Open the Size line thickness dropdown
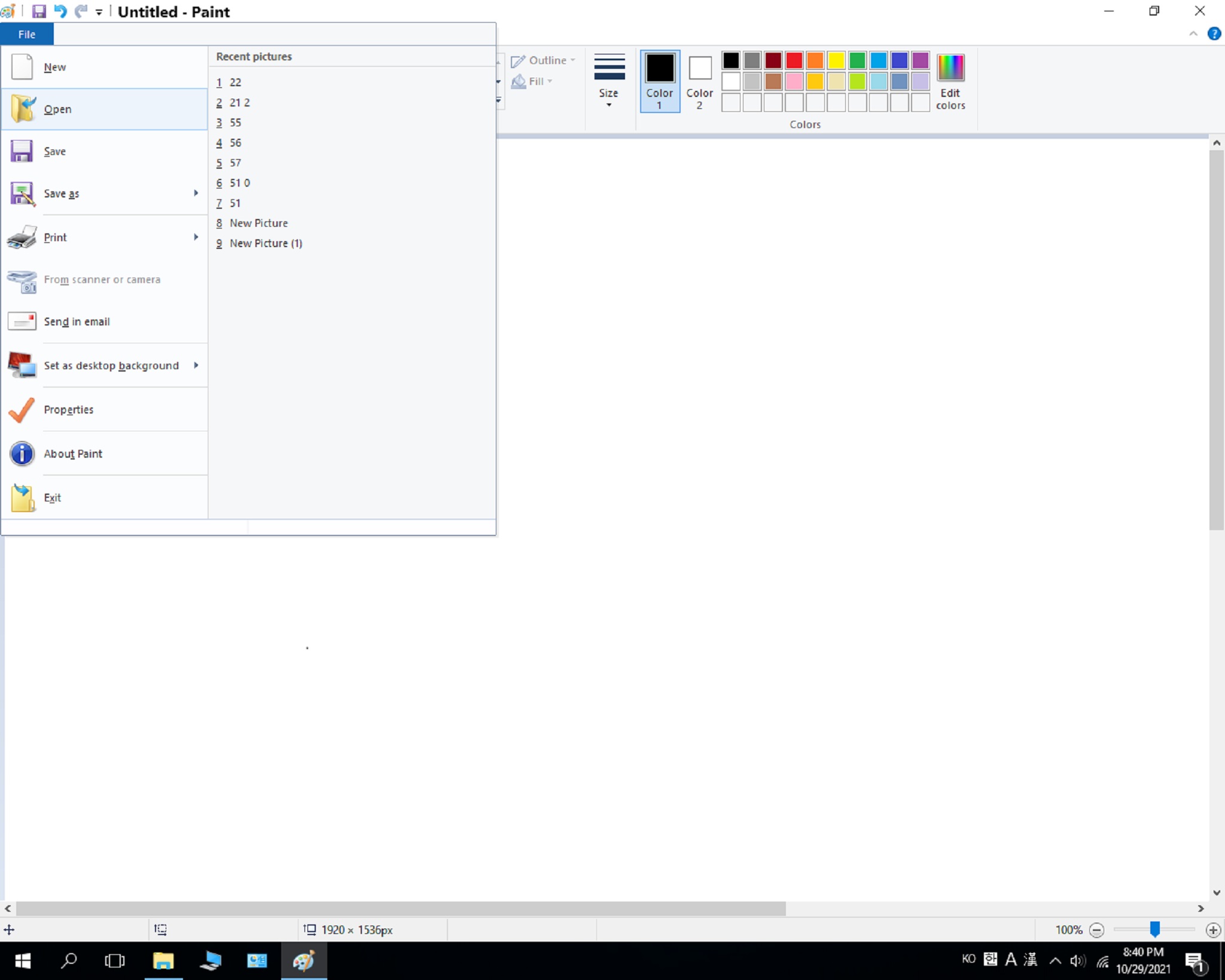Image resolution: width=1225 pixels, height=980 pixels. tap(609, 81)
